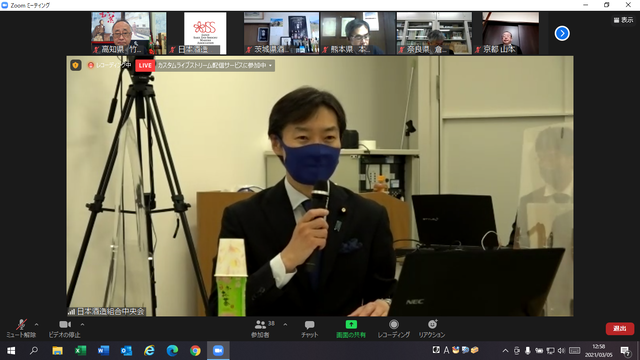
Task: Start 画面の共有 screen sharing
Action: 351,329
